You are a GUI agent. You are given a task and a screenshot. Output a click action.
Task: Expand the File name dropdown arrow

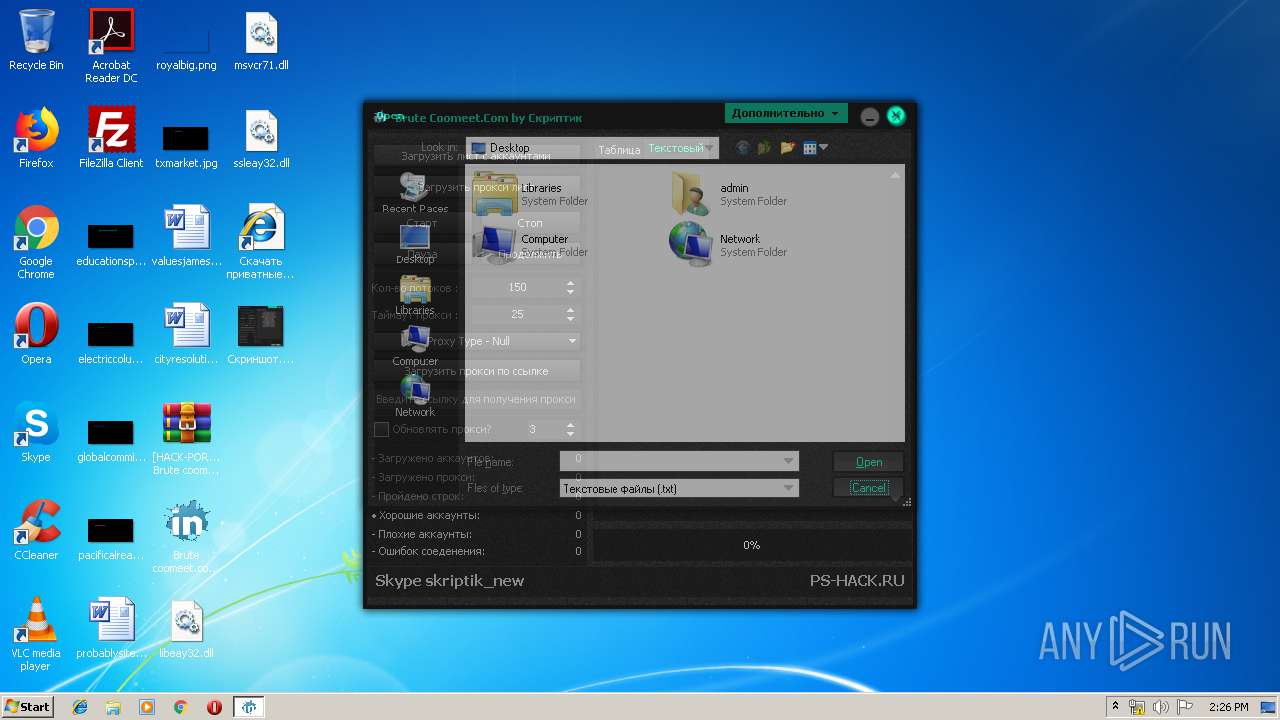790,461
